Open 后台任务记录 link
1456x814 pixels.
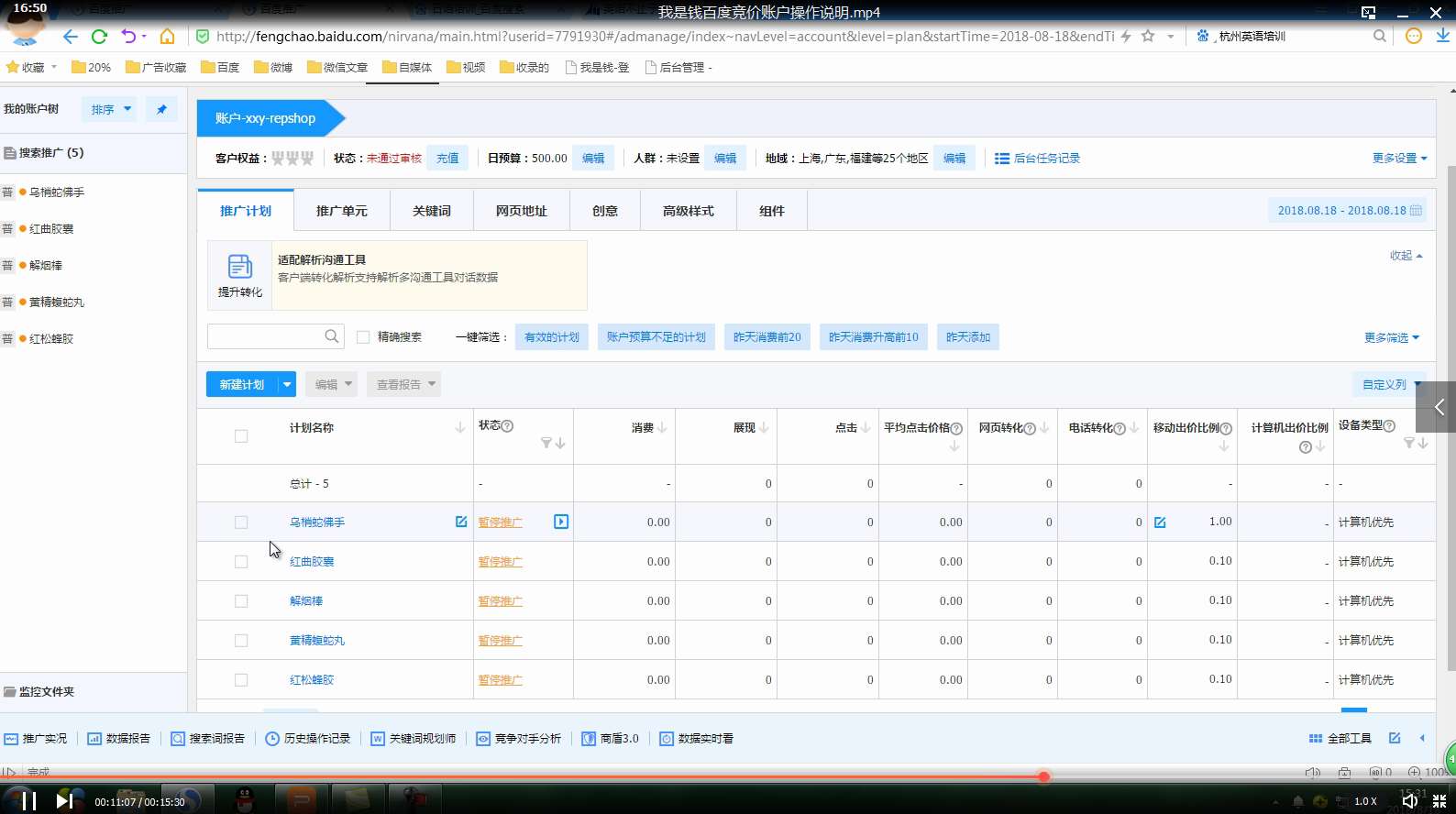pos(1038,159)
